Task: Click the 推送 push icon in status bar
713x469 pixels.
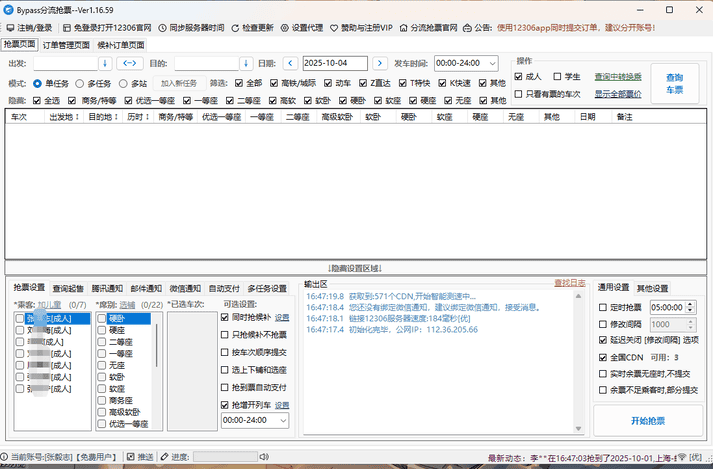Action: tap(131, 456)
